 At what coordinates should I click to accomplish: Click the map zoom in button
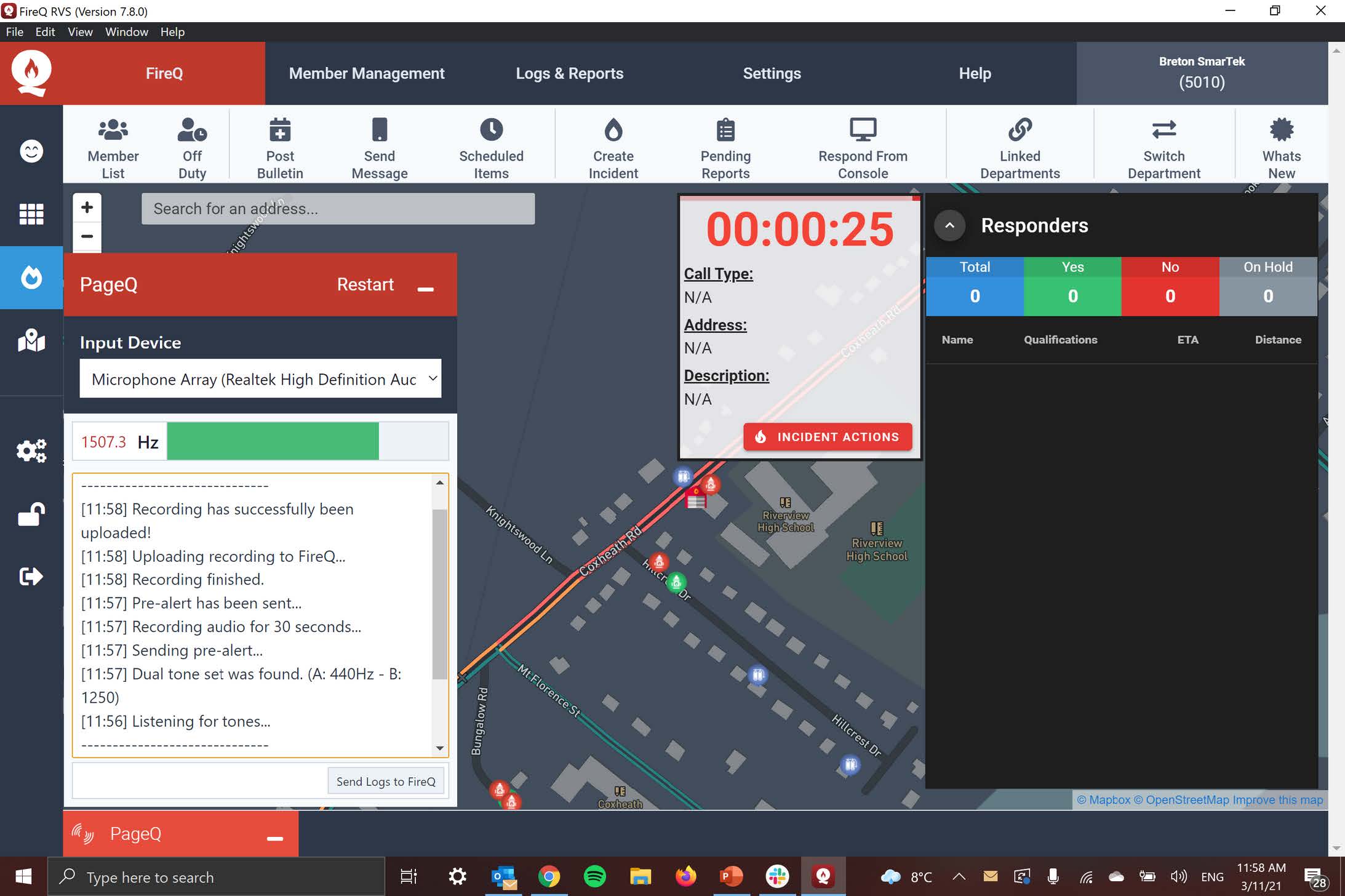(x=87, y=207)
